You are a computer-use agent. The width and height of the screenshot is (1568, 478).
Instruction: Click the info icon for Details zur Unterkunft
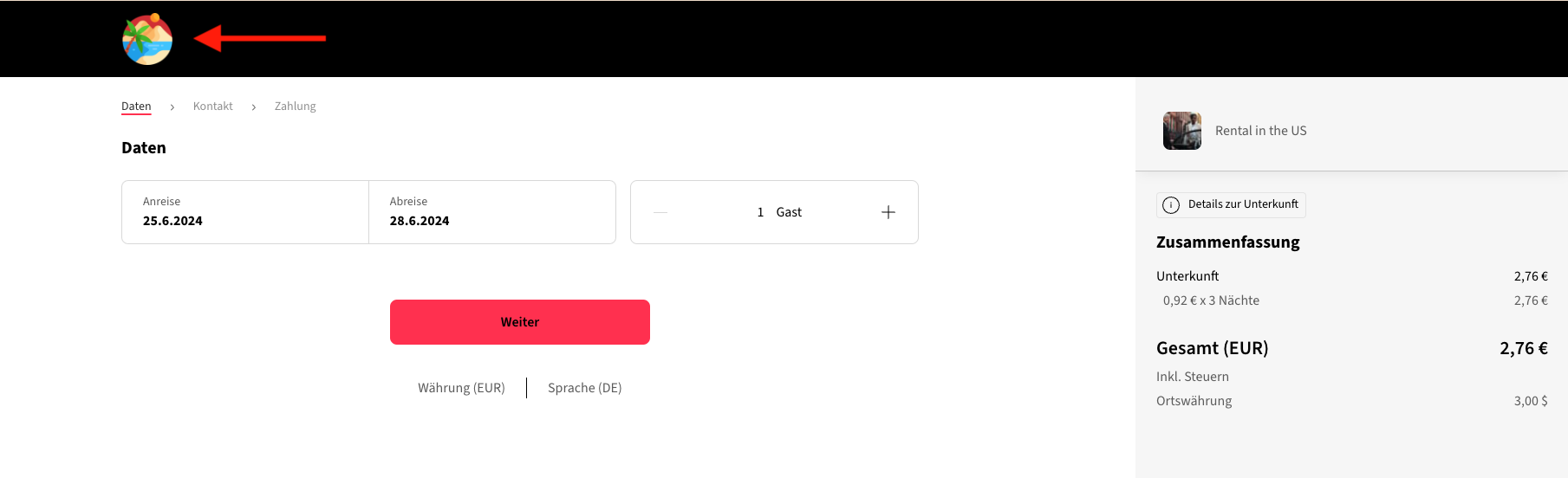click(x=1171, y=205)
